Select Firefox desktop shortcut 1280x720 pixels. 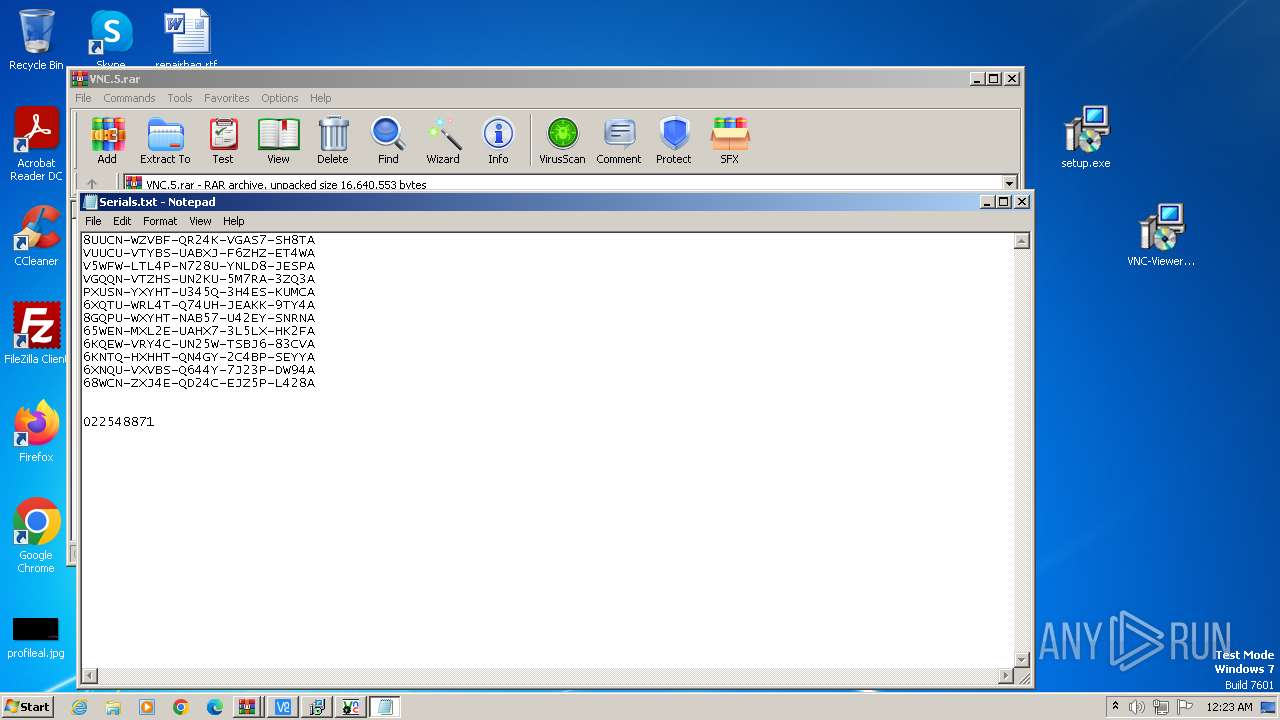tap(36, 432)
